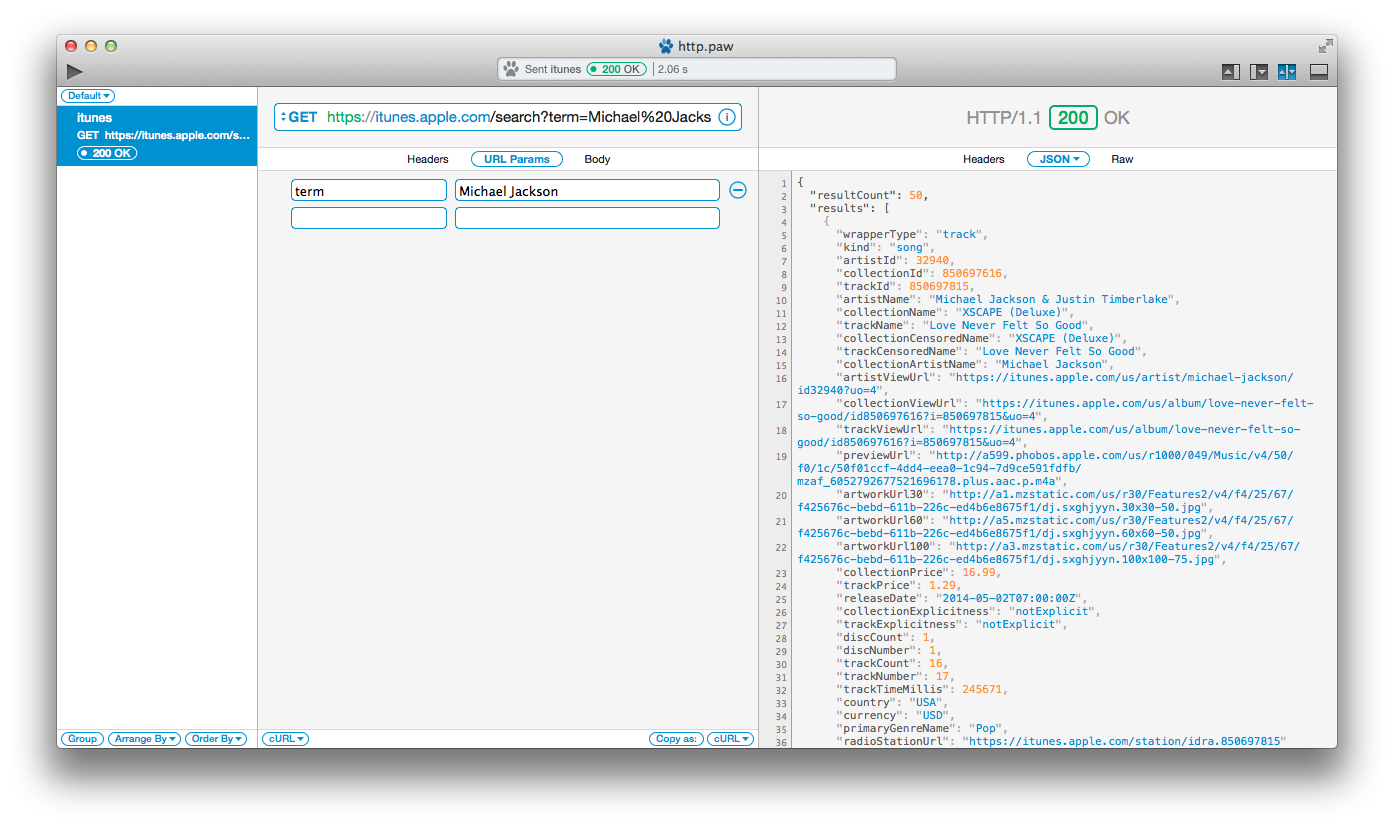Screen dimensions: 1394x827
Task: Show request-only layout view icon
Action: (x=1230, y=72)
